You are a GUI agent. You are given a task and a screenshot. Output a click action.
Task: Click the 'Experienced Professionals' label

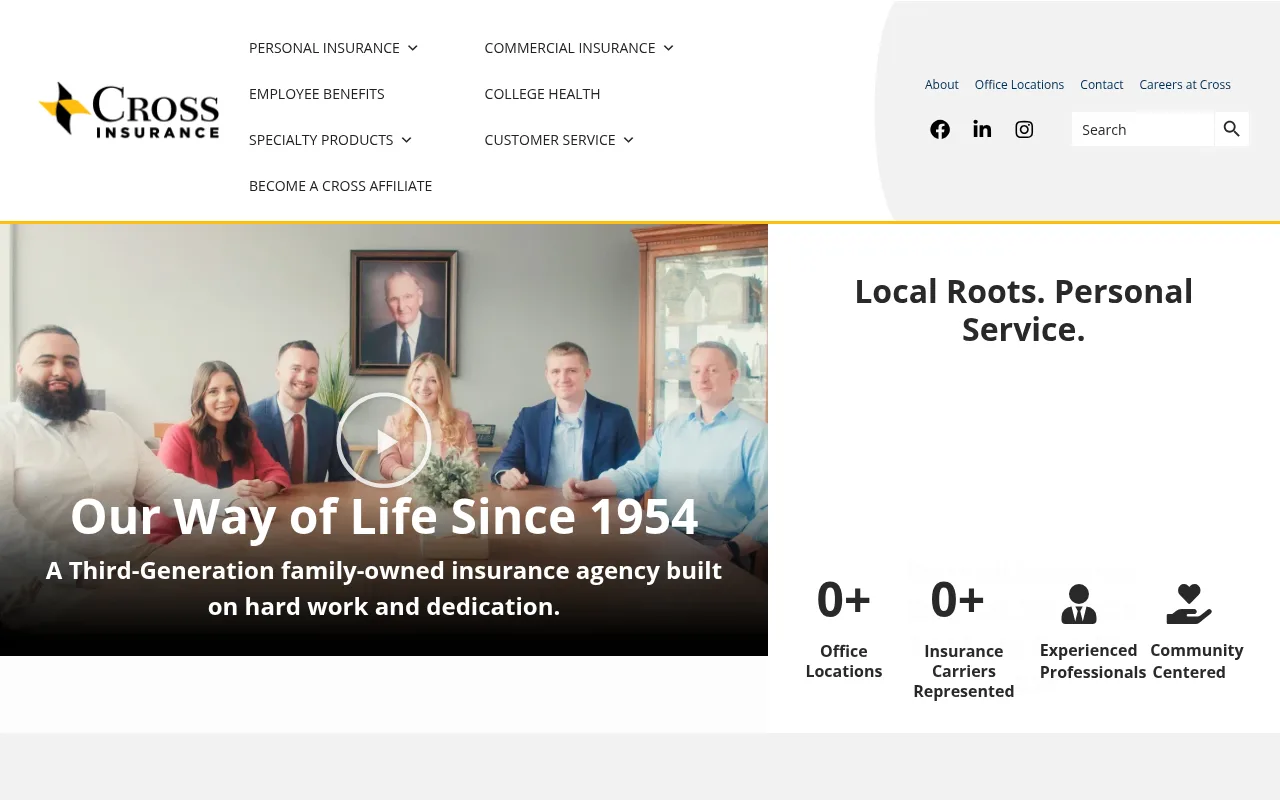tap(1093, 661)
